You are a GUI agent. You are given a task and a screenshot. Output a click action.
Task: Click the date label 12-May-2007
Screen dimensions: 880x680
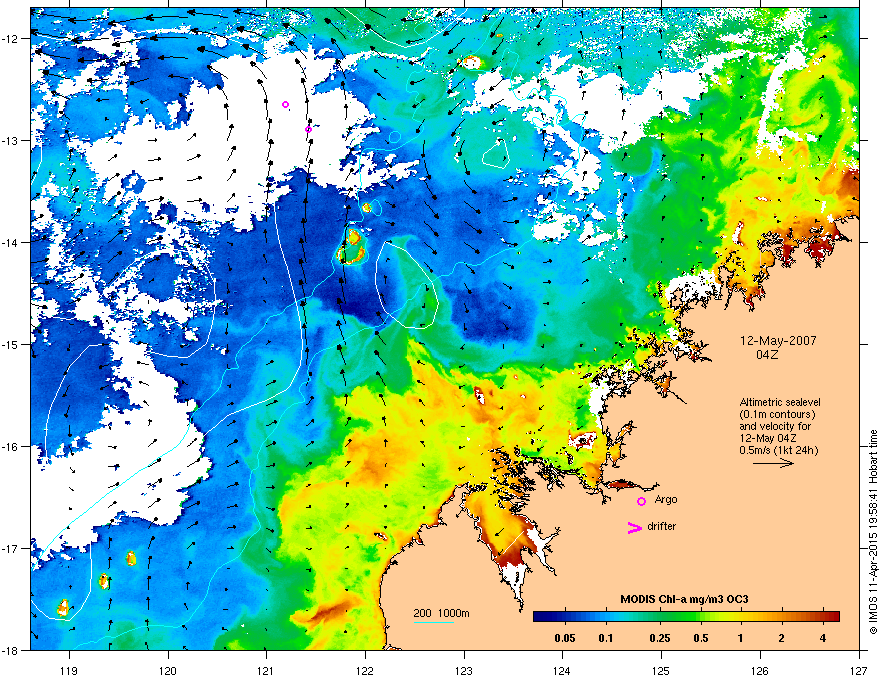(x=778, y=341)
